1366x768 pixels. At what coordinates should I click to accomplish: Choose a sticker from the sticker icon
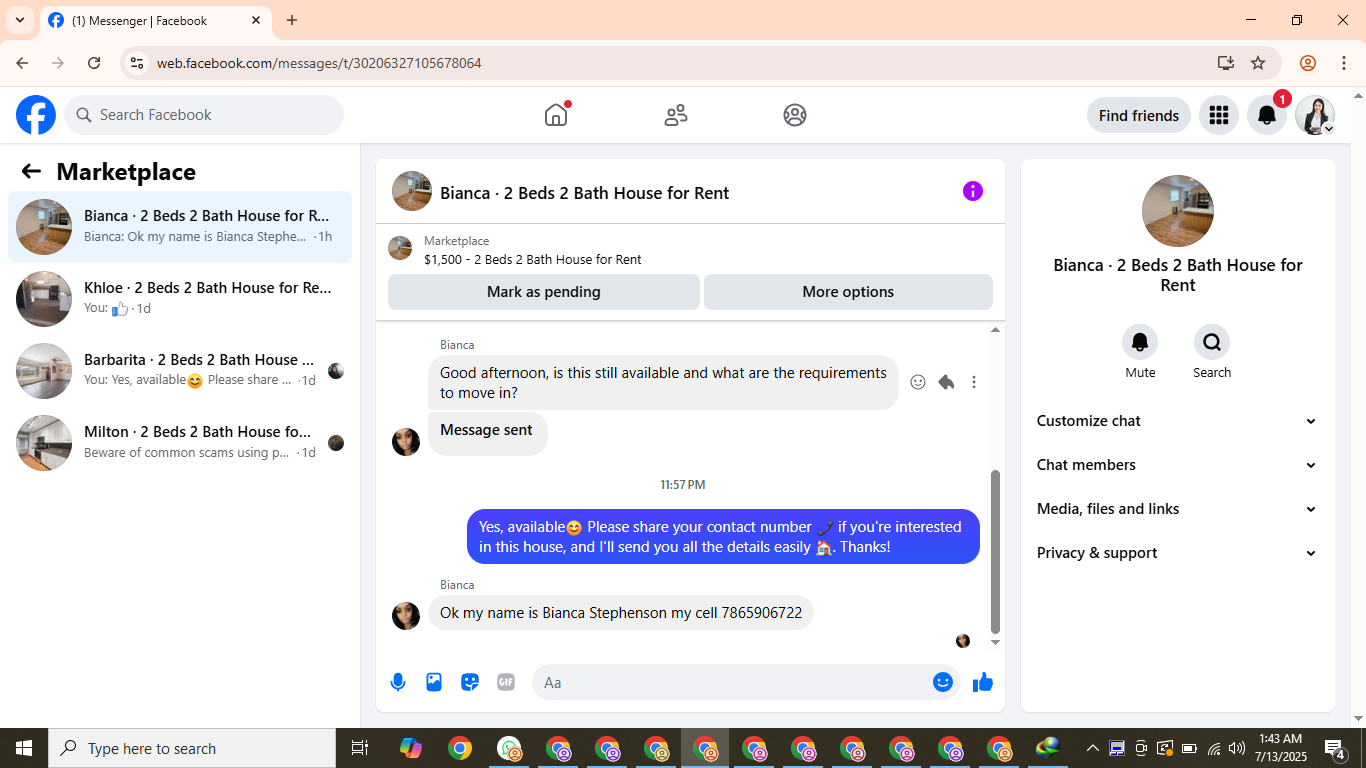(x=470, y=682)
